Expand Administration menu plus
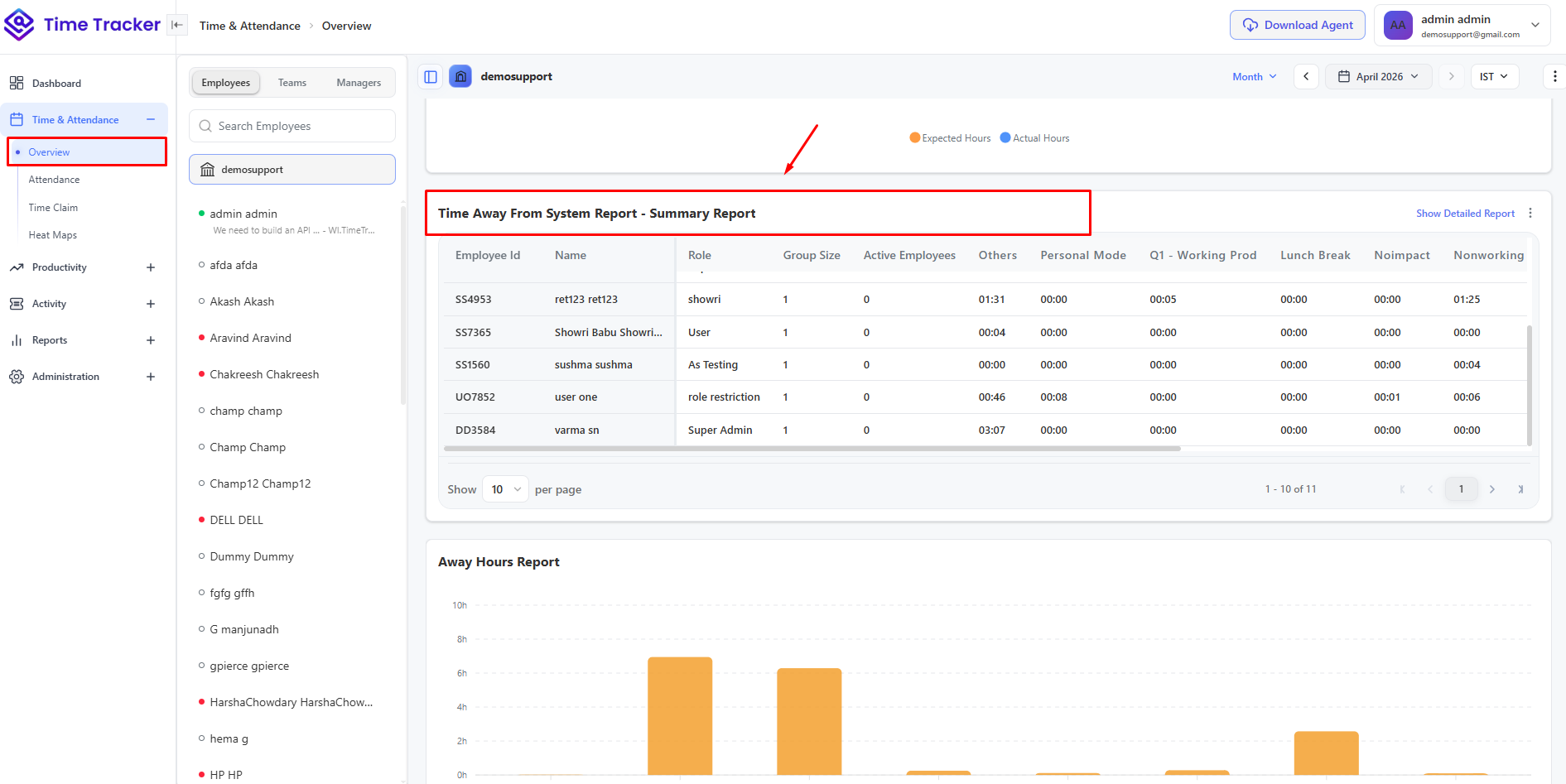 point(151,377)
